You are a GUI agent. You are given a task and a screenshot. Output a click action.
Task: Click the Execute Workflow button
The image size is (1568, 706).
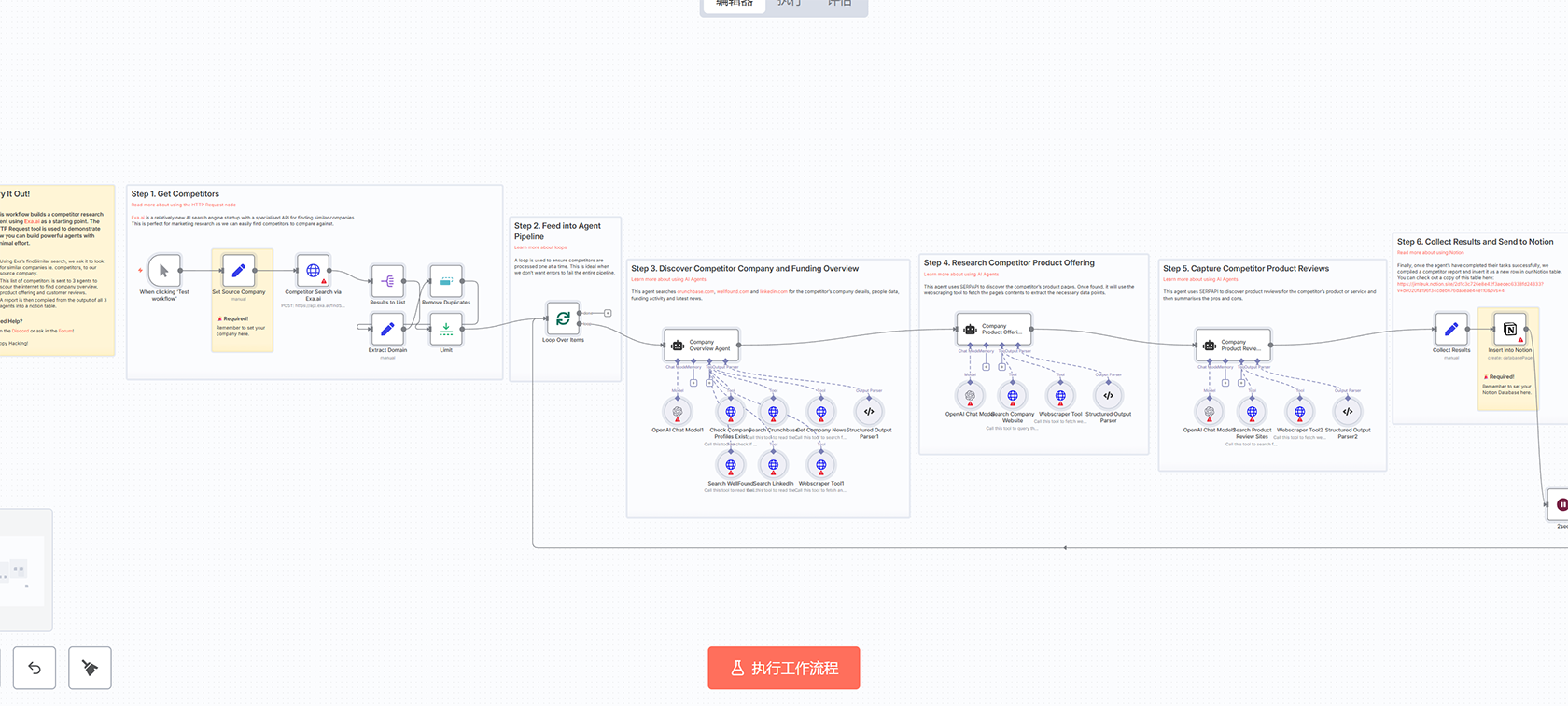coord(783,669)
